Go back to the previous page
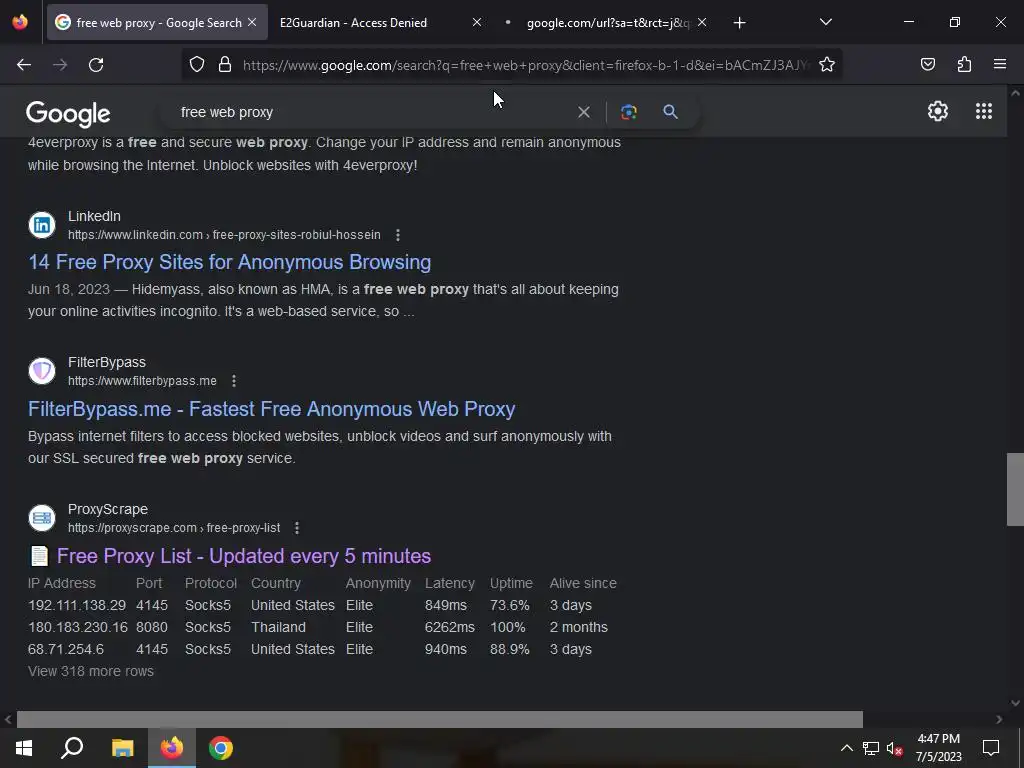1024x768 pixels. (24, 65)
